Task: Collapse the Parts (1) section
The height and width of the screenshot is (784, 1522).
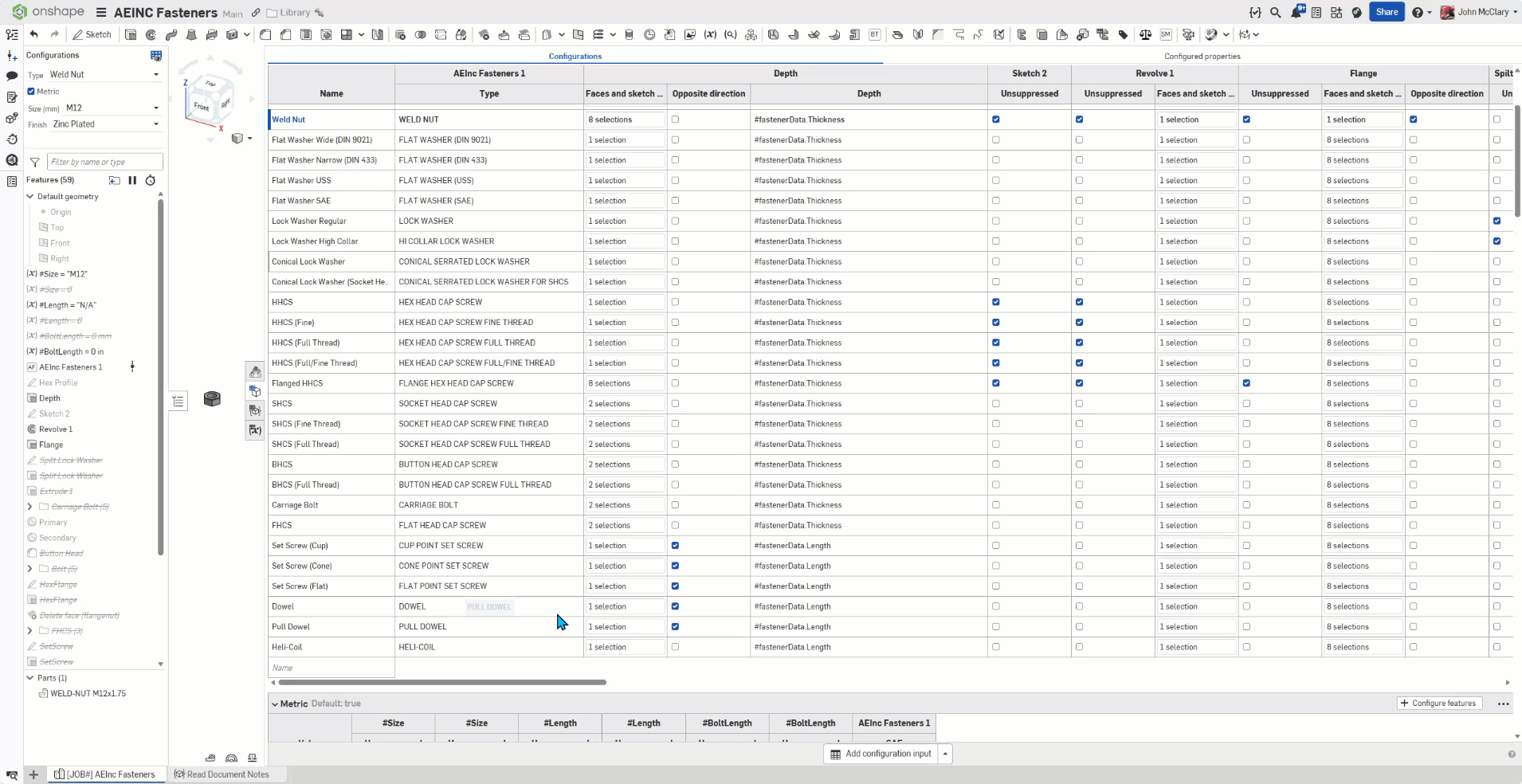Action: click(30, 678)
